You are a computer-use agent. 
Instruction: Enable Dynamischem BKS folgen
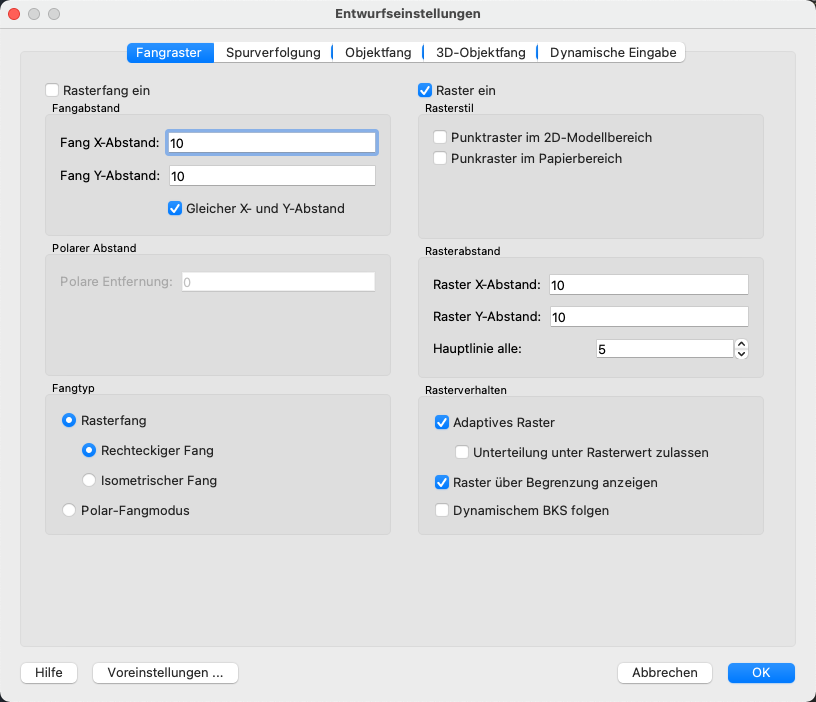(x=442, y=510)
